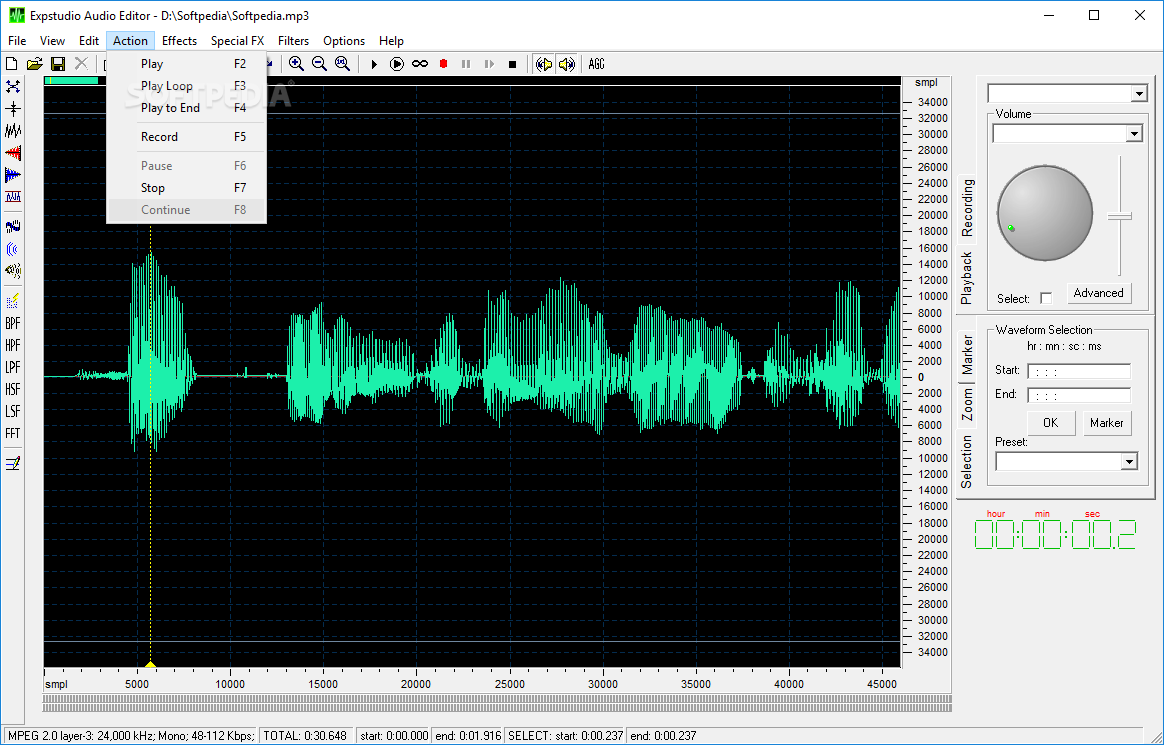Click the circled Play toolbar button

(x=397, y=65)
